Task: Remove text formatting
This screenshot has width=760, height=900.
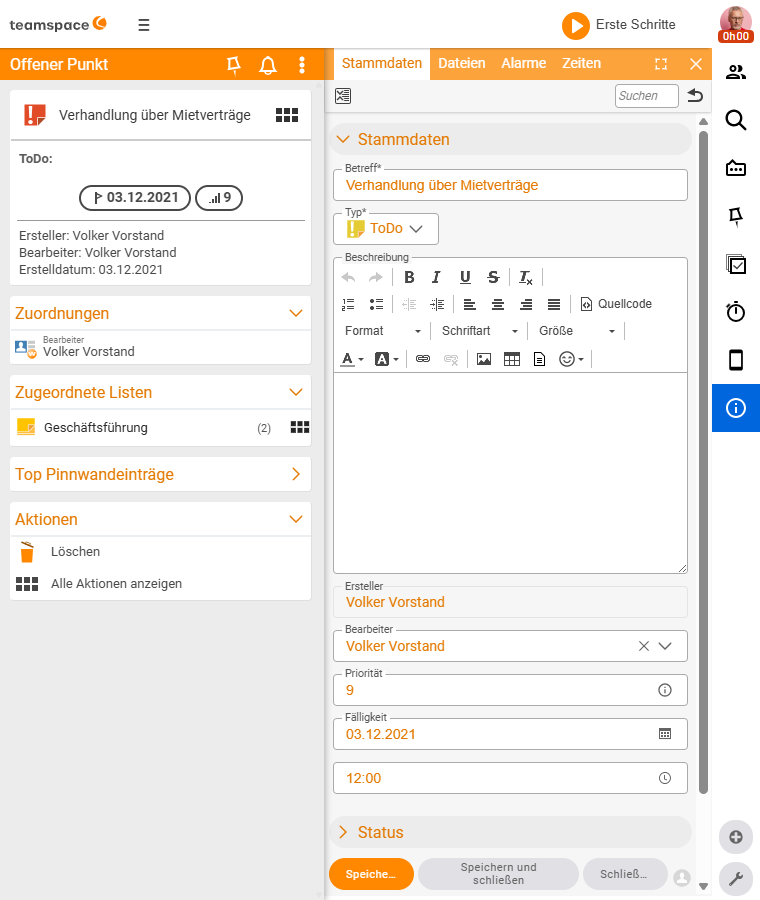Action: [x=525, y=277]
